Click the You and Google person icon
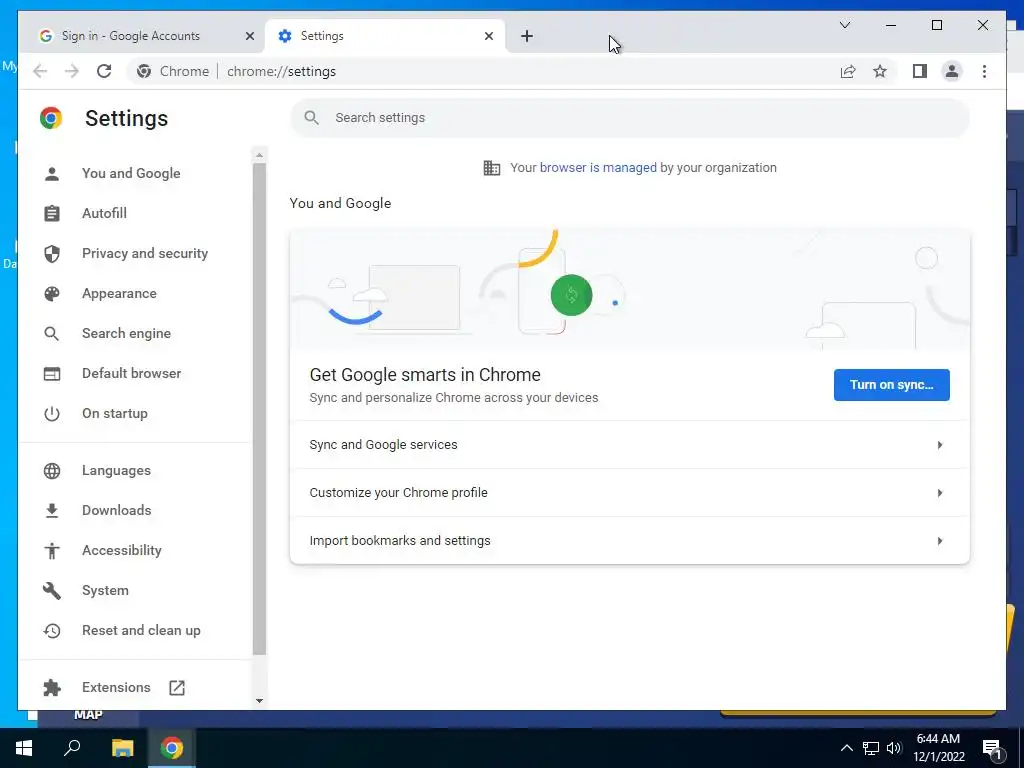 point(52,174)
